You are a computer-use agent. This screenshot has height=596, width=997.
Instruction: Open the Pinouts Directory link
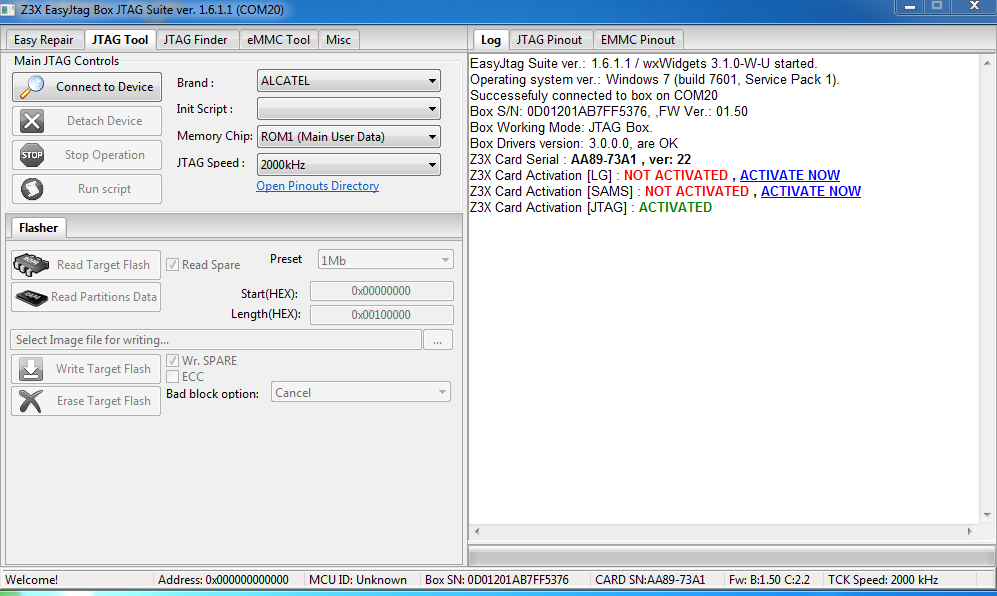(x=317, y=186)
